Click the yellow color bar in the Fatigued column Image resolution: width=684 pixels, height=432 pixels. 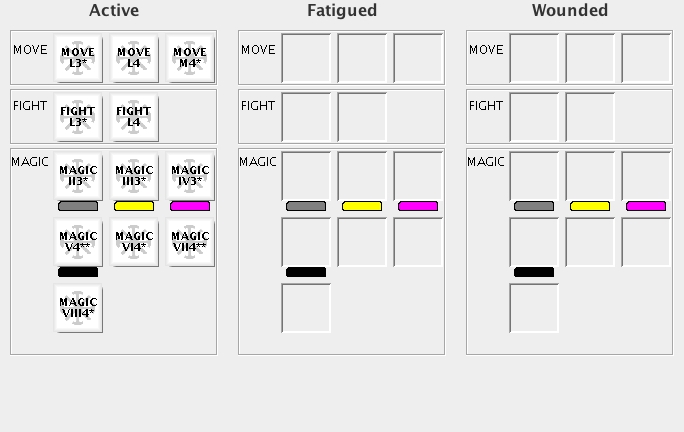pos(362,206)
